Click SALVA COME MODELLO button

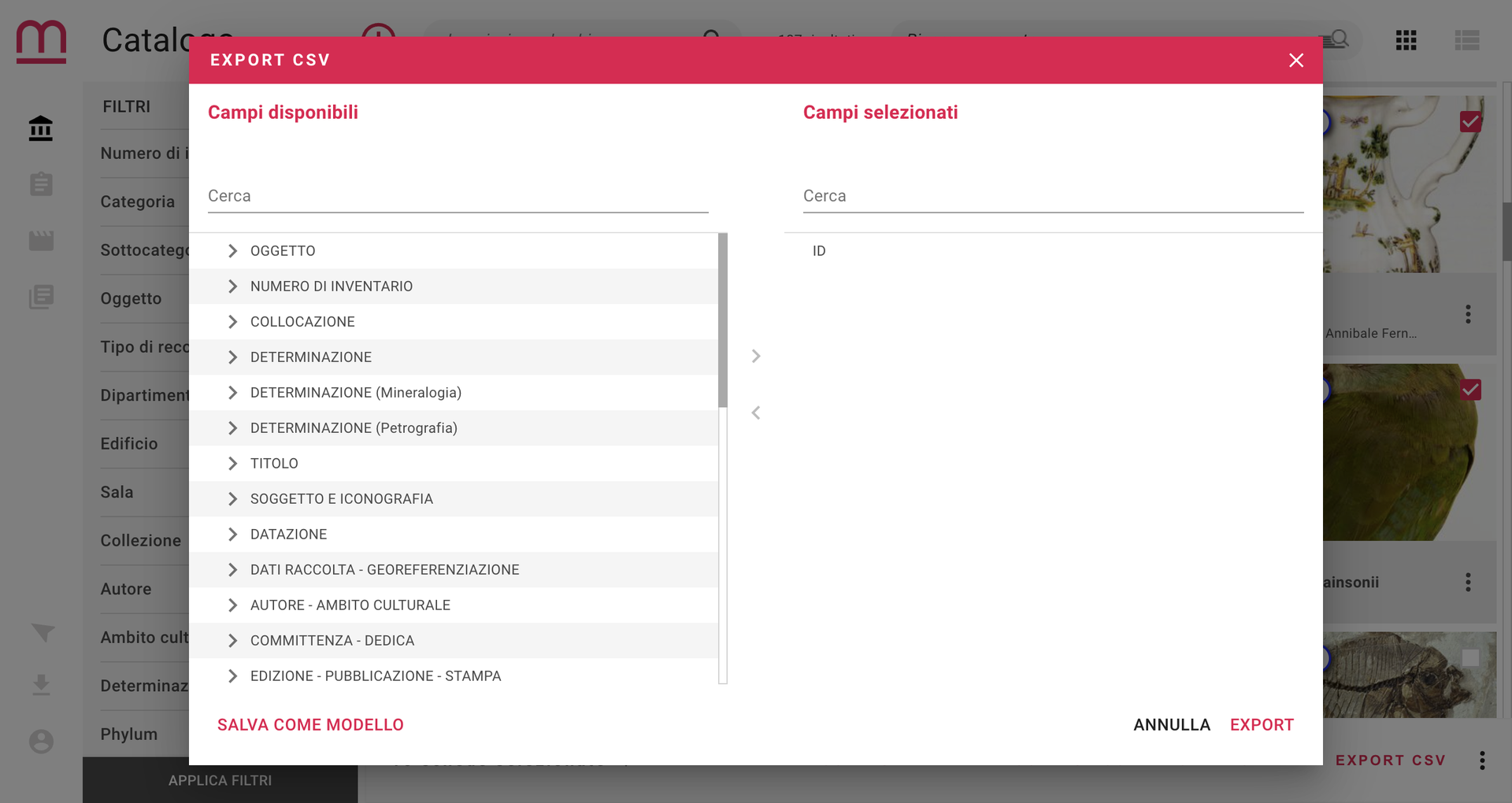[x=310, y=725]
